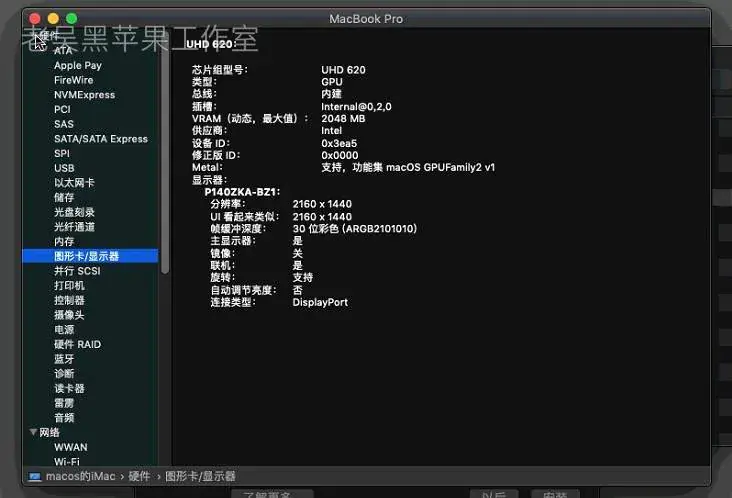Select 诊断 diagnostics entry
Screen dimensions: 732x498
(63, 373)
